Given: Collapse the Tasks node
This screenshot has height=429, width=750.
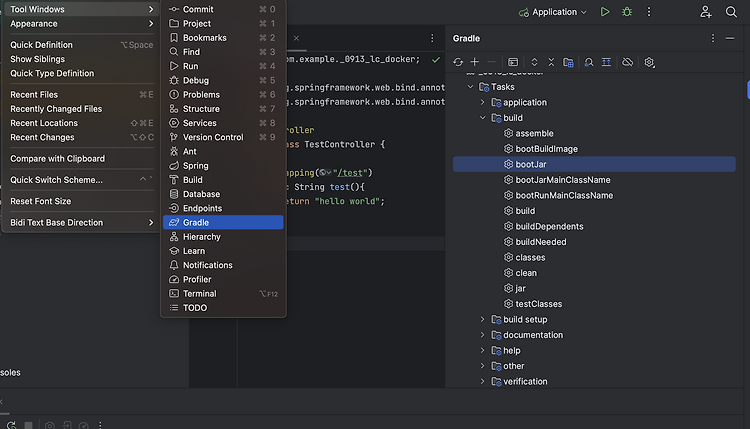Looking at the screenshot, I should 471,87.
